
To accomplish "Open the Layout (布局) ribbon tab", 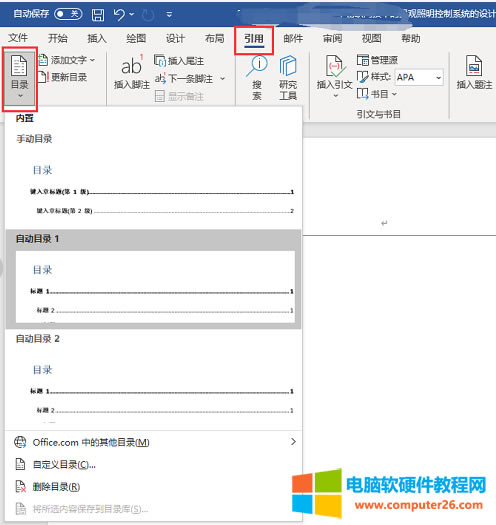I will click(x=214, y=39).
